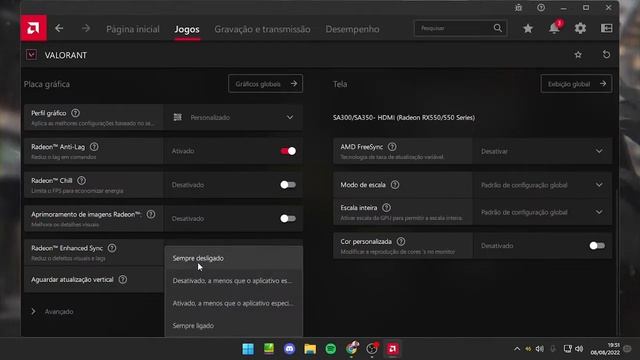Open the Modo de escala dropdown
Viewport: 640px width, 360px height.
542,185
